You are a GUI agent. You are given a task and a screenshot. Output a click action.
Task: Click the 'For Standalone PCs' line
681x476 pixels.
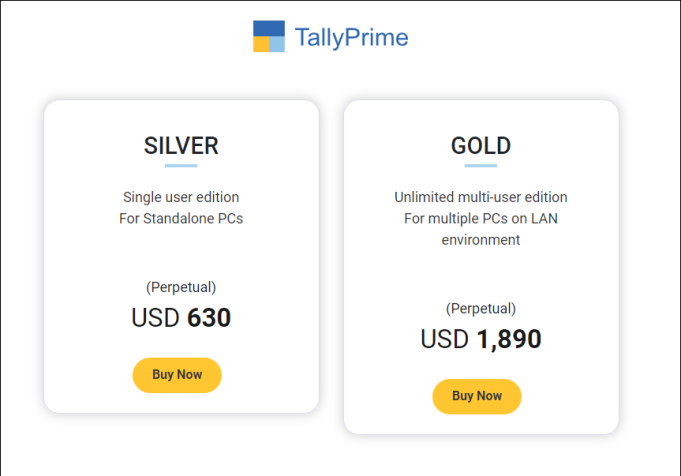[181, 218]
